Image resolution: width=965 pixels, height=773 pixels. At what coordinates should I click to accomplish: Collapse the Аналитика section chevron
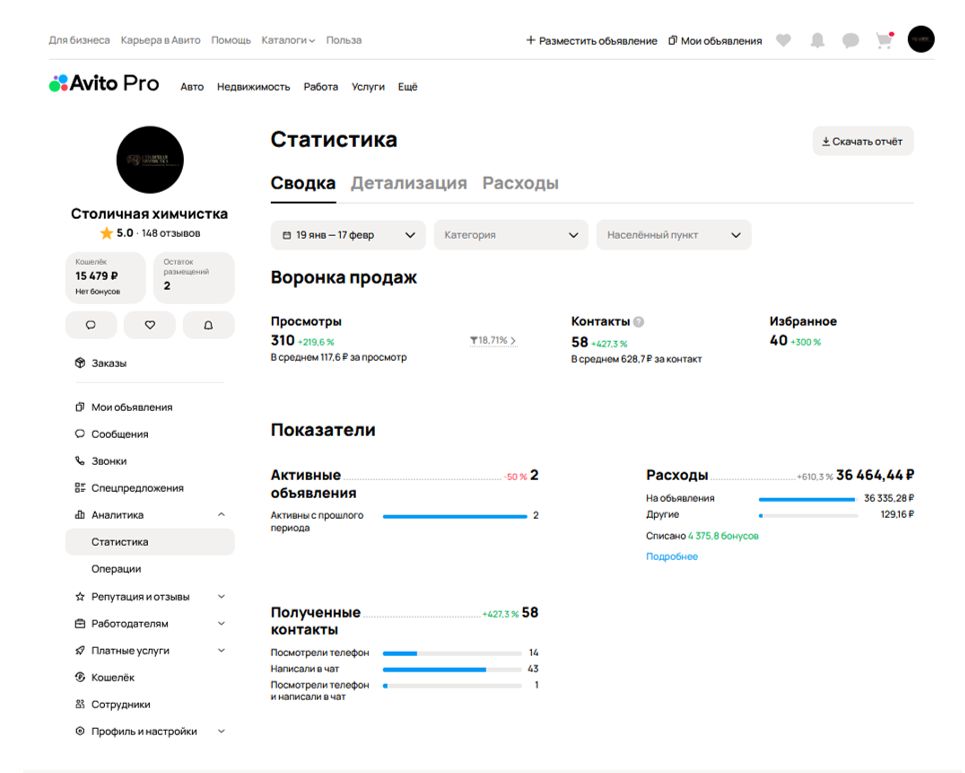(222, 515)
